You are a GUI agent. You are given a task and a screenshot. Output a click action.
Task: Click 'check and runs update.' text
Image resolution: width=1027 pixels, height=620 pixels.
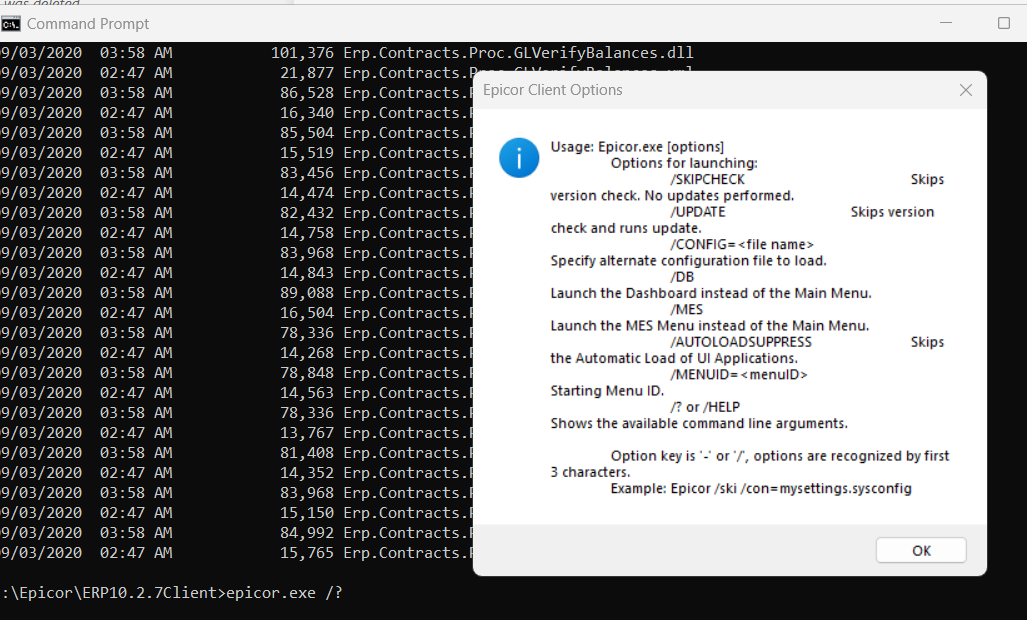click(x=626, y=228)
